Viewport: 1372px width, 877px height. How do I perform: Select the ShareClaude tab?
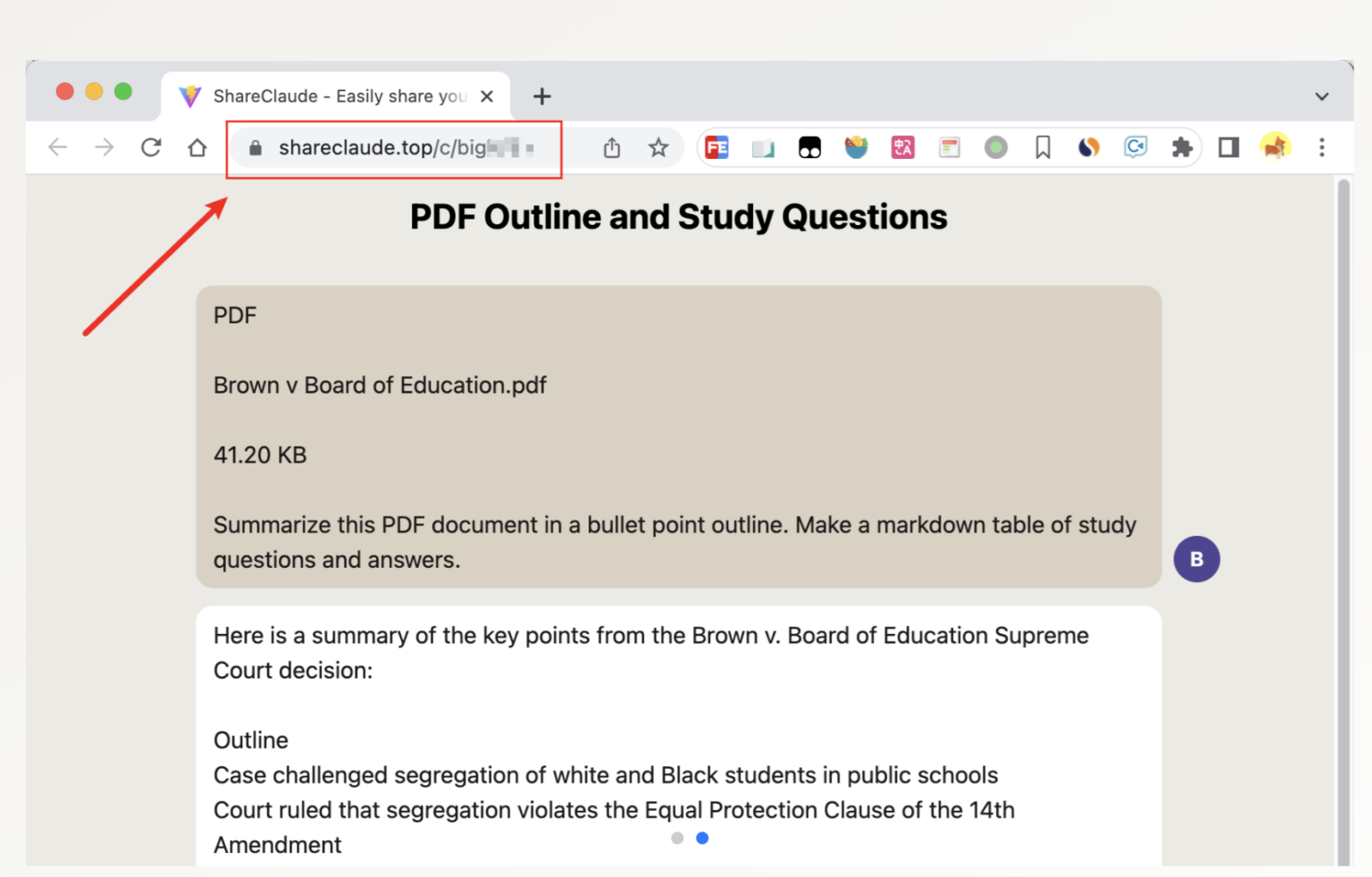click(338, 96)
